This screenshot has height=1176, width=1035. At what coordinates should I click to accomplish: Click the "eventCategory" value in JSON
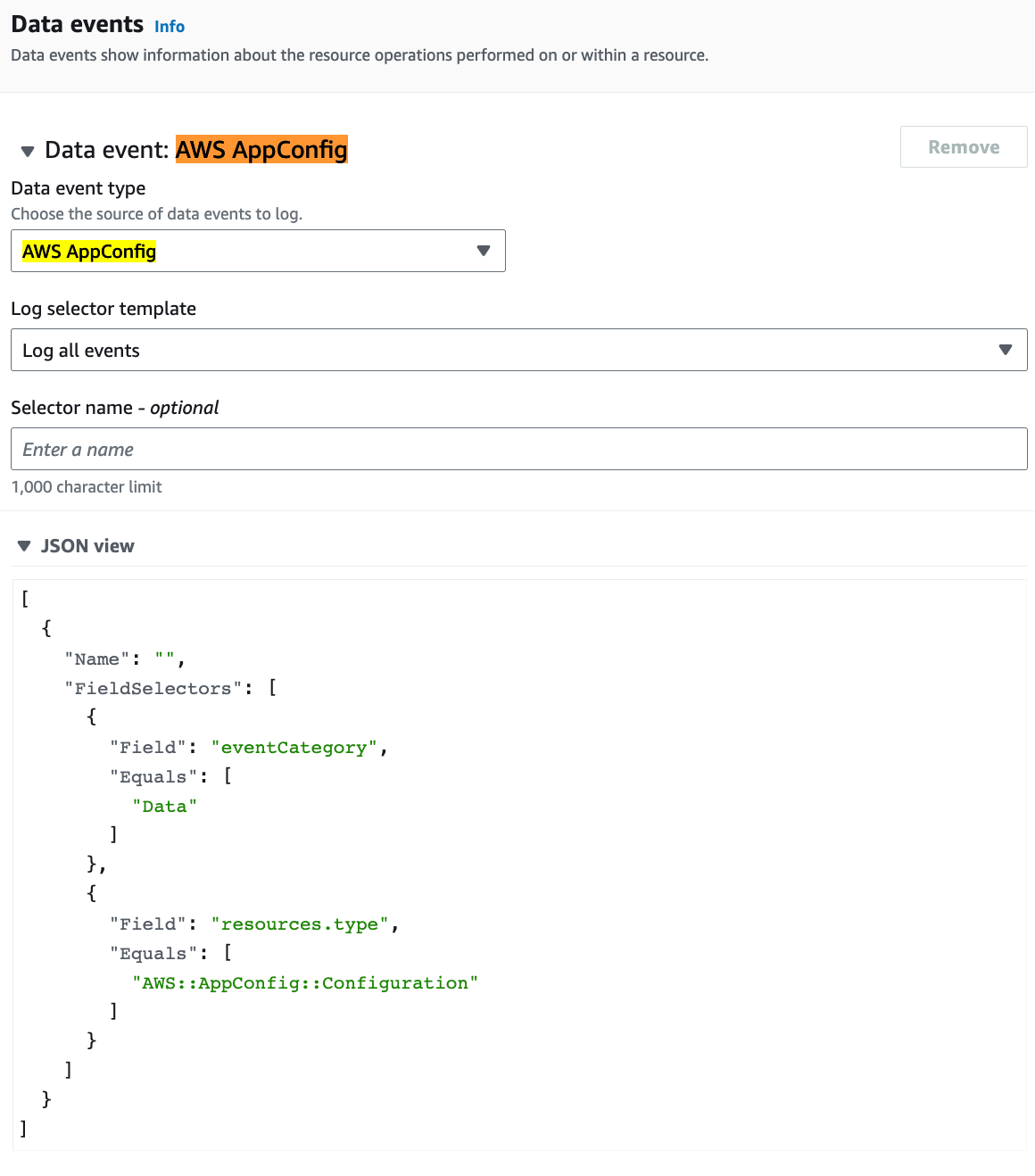point(294,748)
